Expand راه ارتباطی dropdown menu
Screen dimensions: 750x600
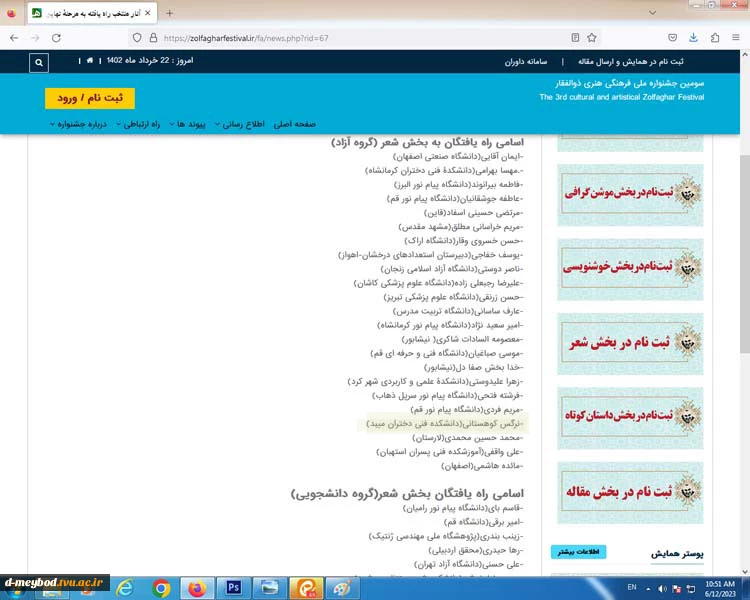tap(138, 124)
